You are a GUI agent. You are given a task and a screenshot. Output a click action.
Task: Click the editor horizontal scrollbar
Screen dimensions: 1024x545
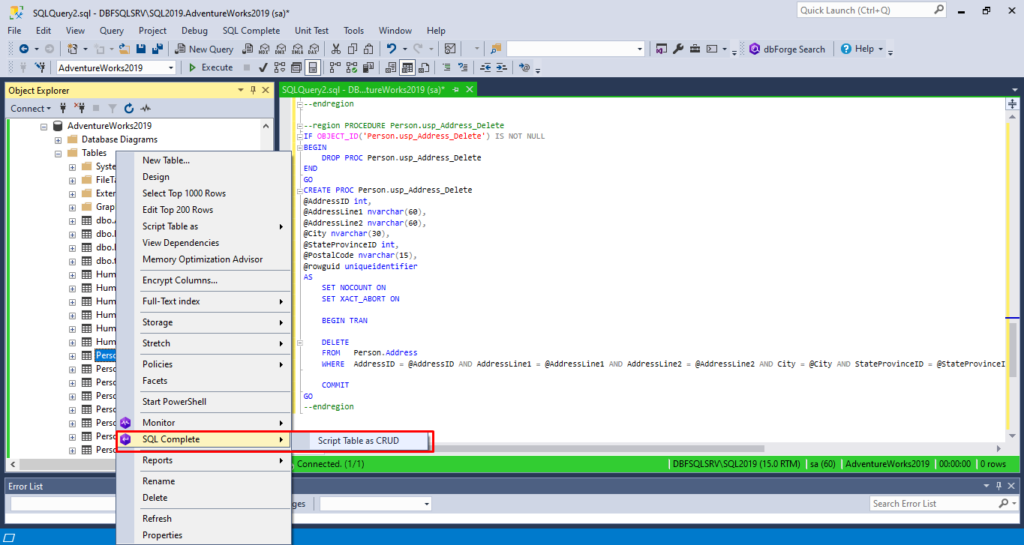click(x=598, y=448)
